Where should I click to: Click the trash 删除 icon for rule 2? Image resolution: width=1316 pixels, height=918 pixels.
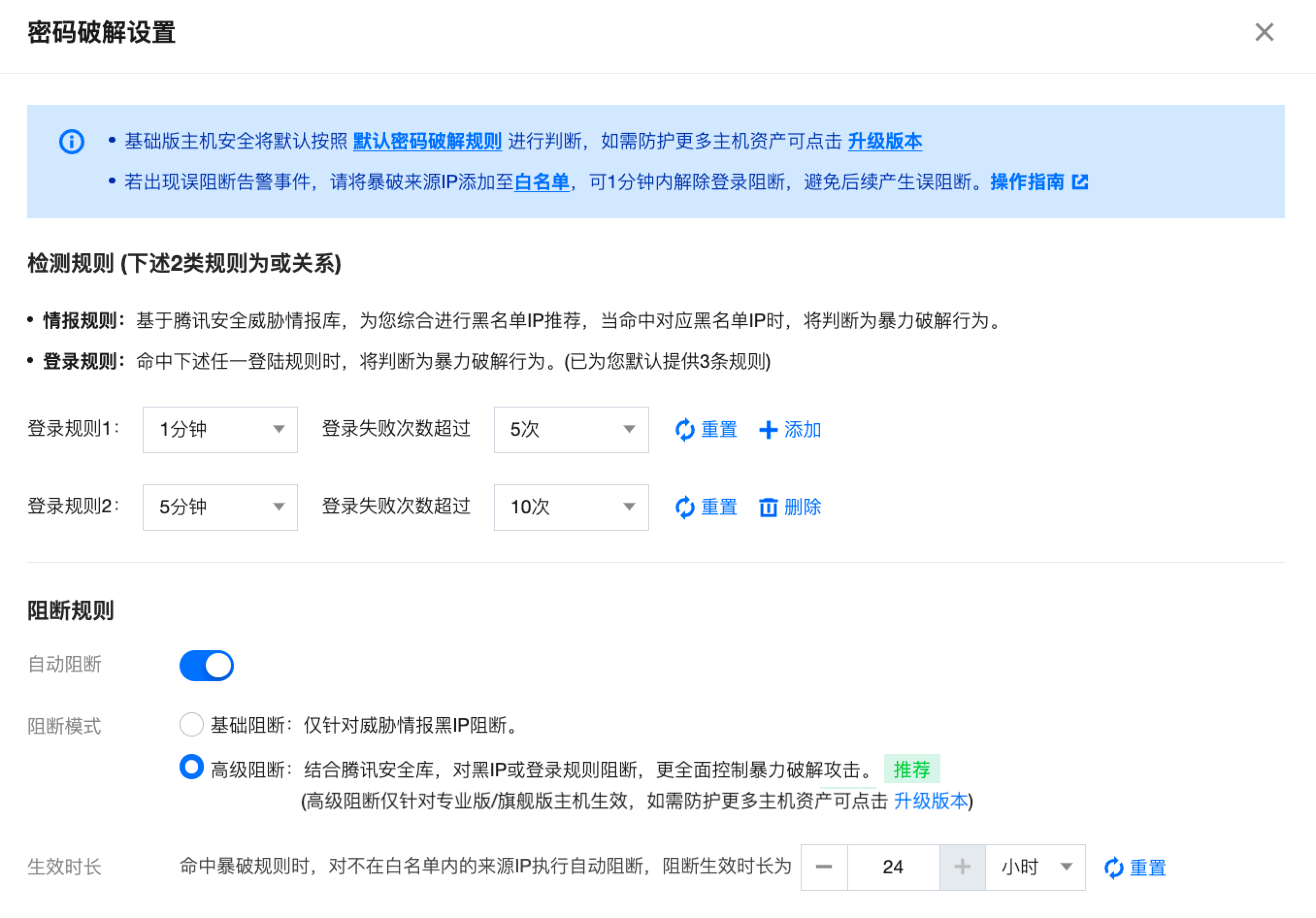768,507
